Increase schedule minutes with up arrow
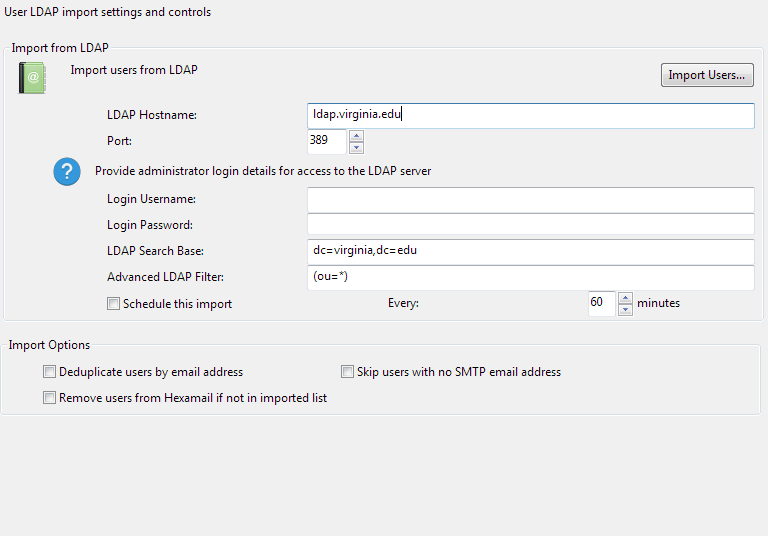768x536 pixels. coord(625,297)
